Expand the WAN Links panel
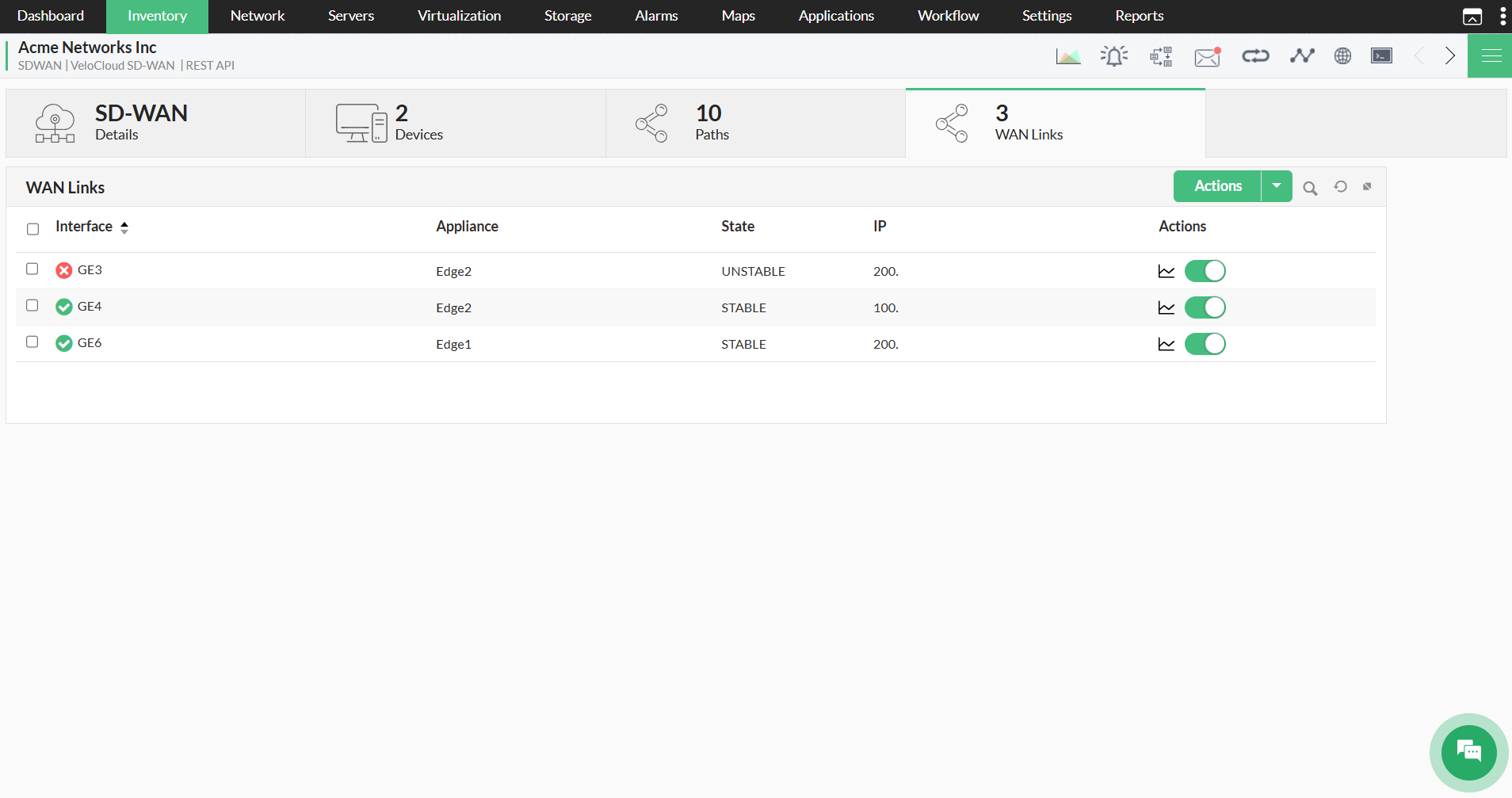 (x=1367, y=186)
